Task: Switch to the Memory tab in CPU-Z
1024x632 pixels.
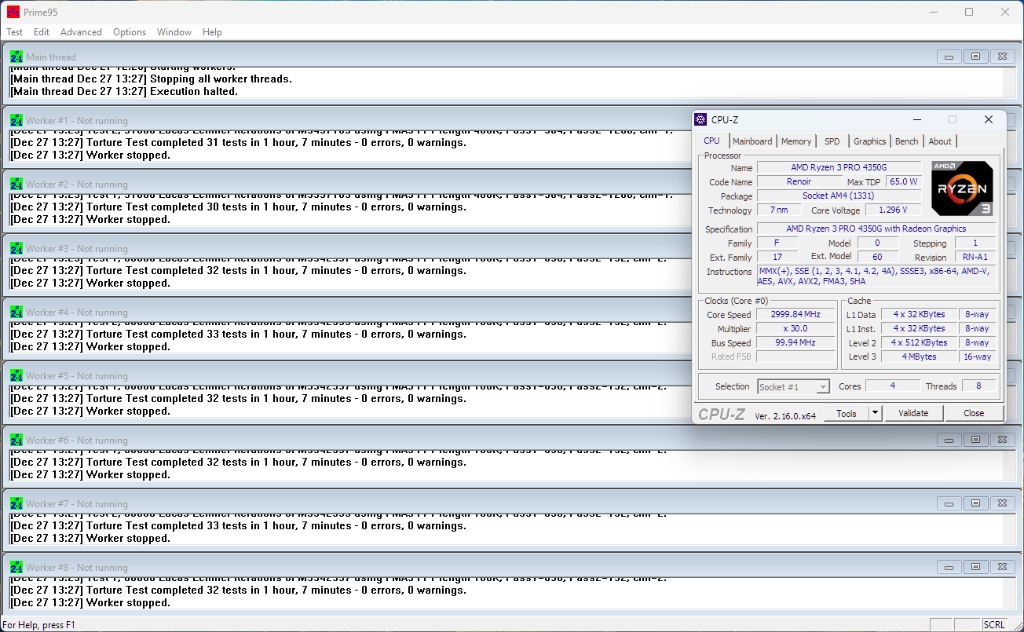Action: 796,142
